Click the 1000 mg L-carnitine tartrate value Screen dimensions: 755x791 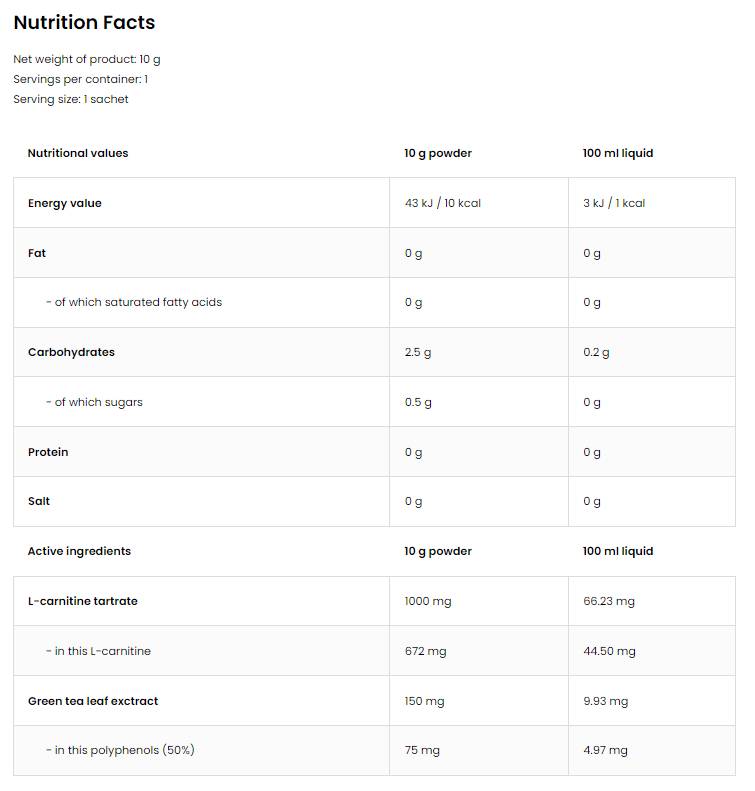[428, 601]
